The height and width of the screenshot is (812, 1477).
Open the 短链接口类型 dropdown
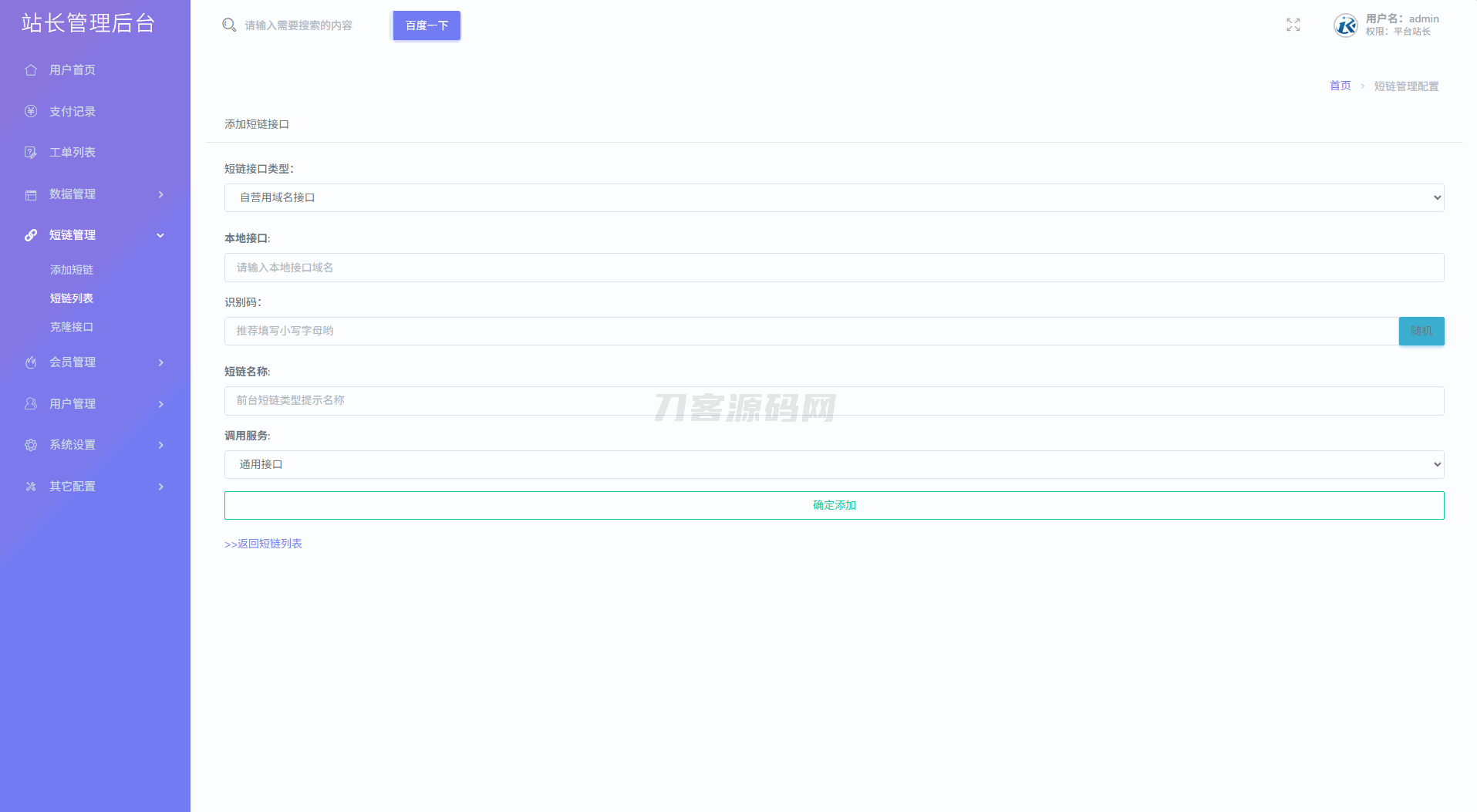coord(834,198)
